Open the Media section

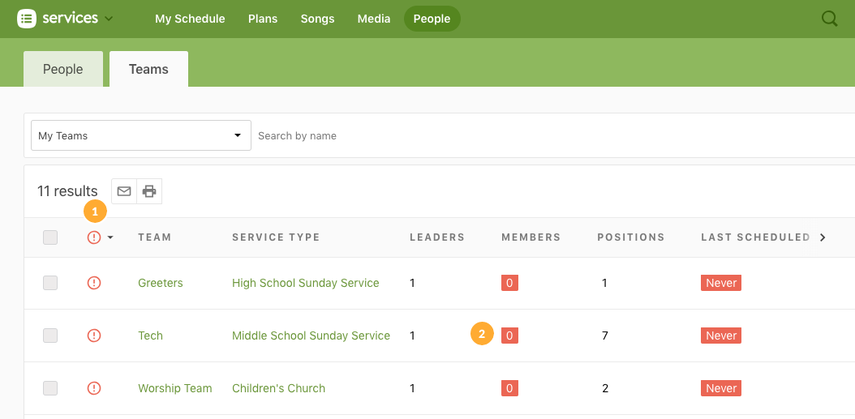tap(374, 19)
